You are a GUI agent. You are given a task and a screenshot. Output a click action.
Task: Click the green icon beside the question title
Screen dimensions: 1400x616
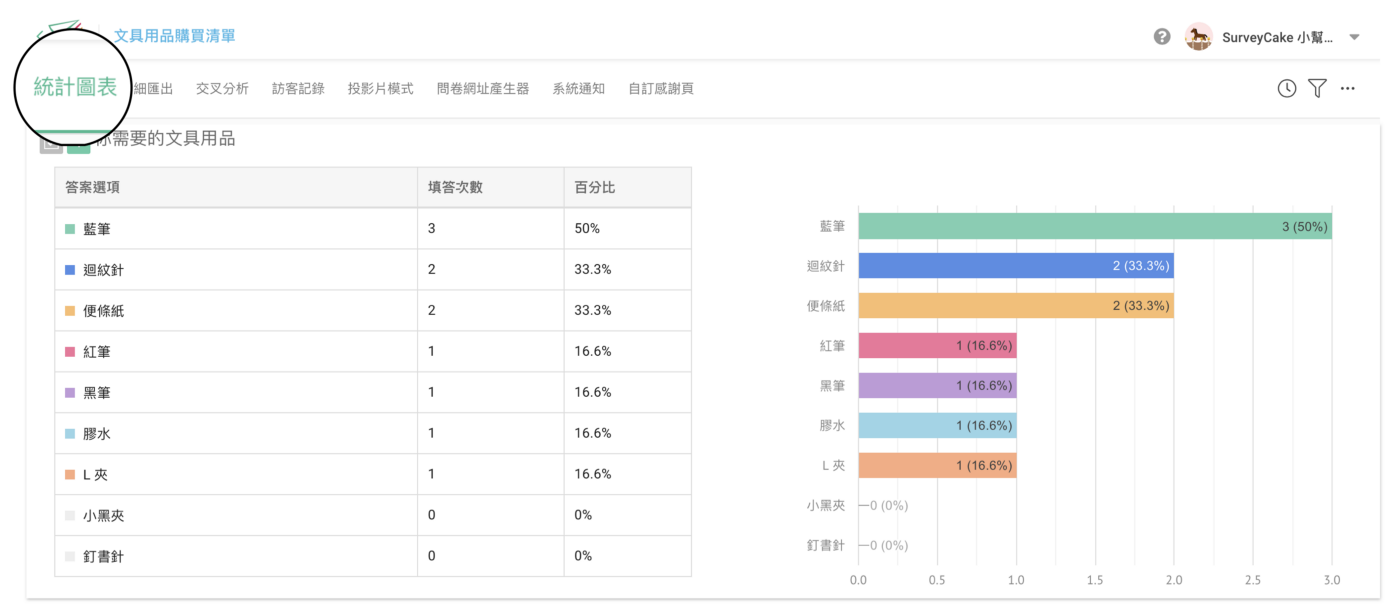pos(79,144)
